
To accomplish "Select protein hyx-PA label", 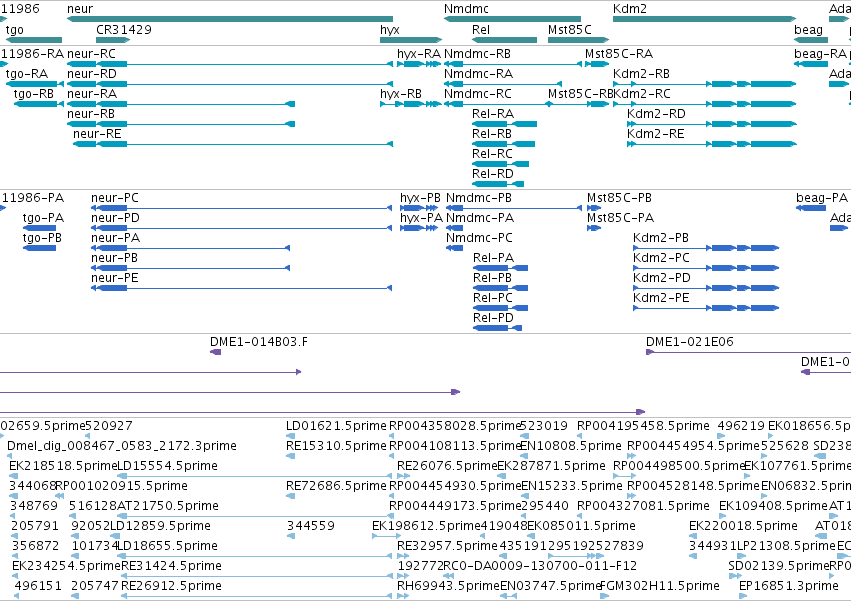I will 421,219.
